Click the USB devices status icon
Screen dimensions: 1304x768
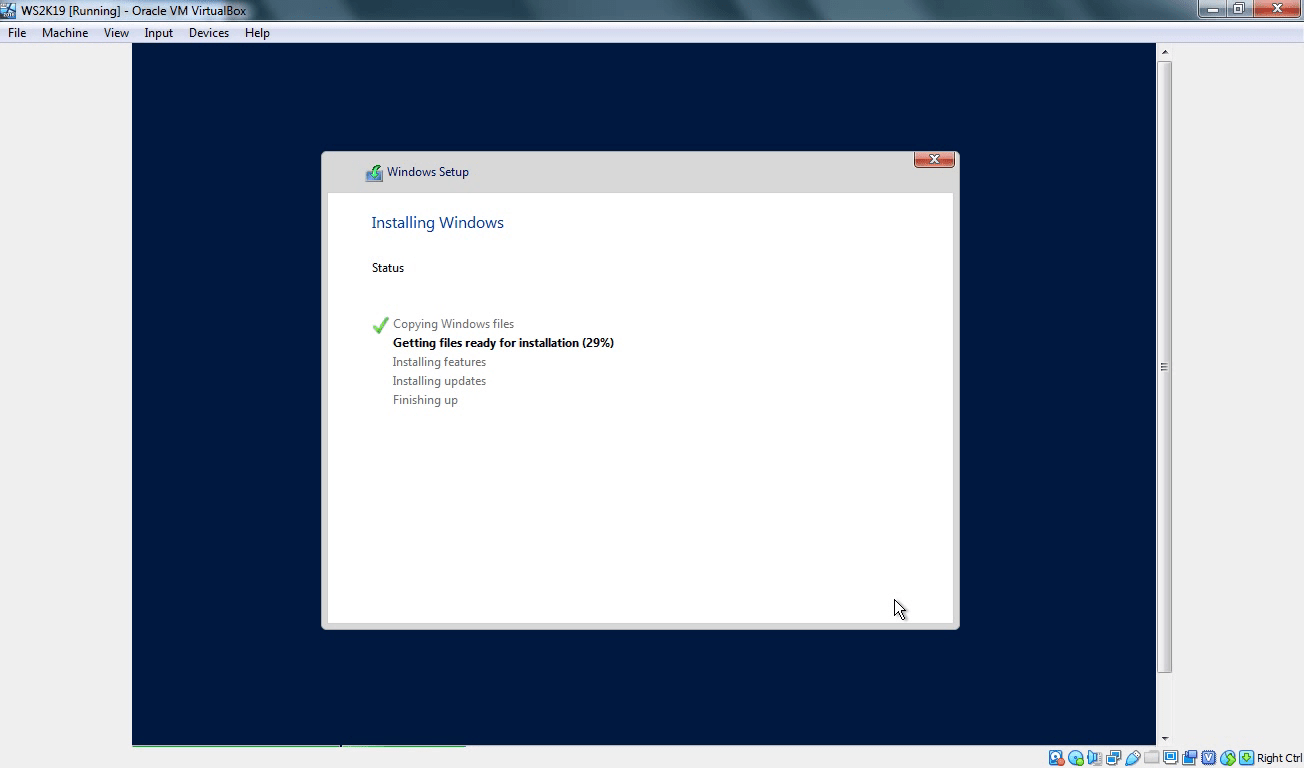[x=1133, y=758]
